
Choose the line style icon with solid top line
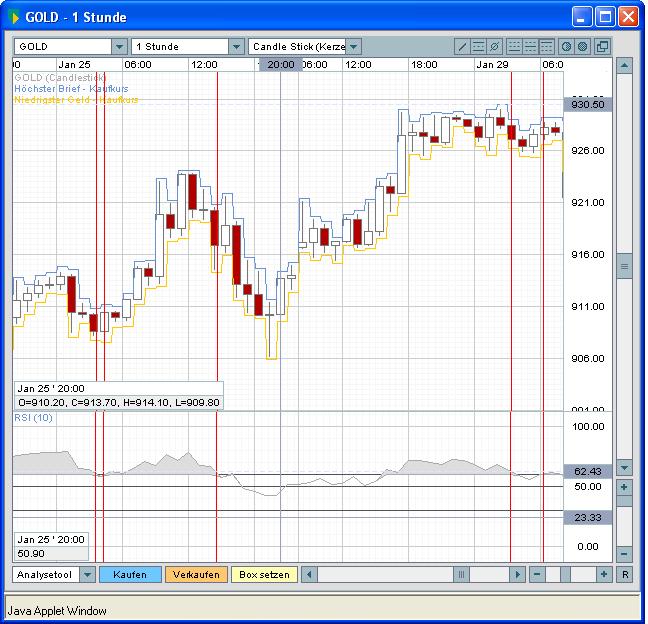(x=546, y=47)
